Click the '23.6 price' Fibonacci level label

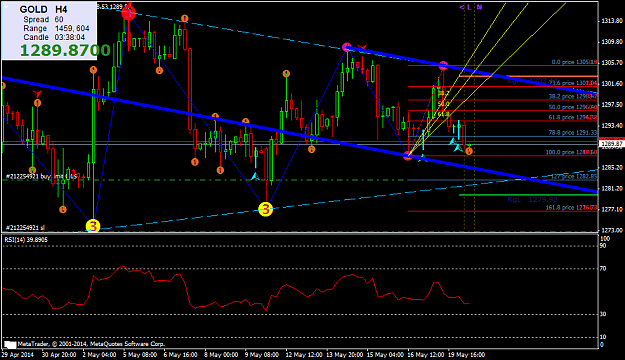pyautogui.click(x=573, y=83)
